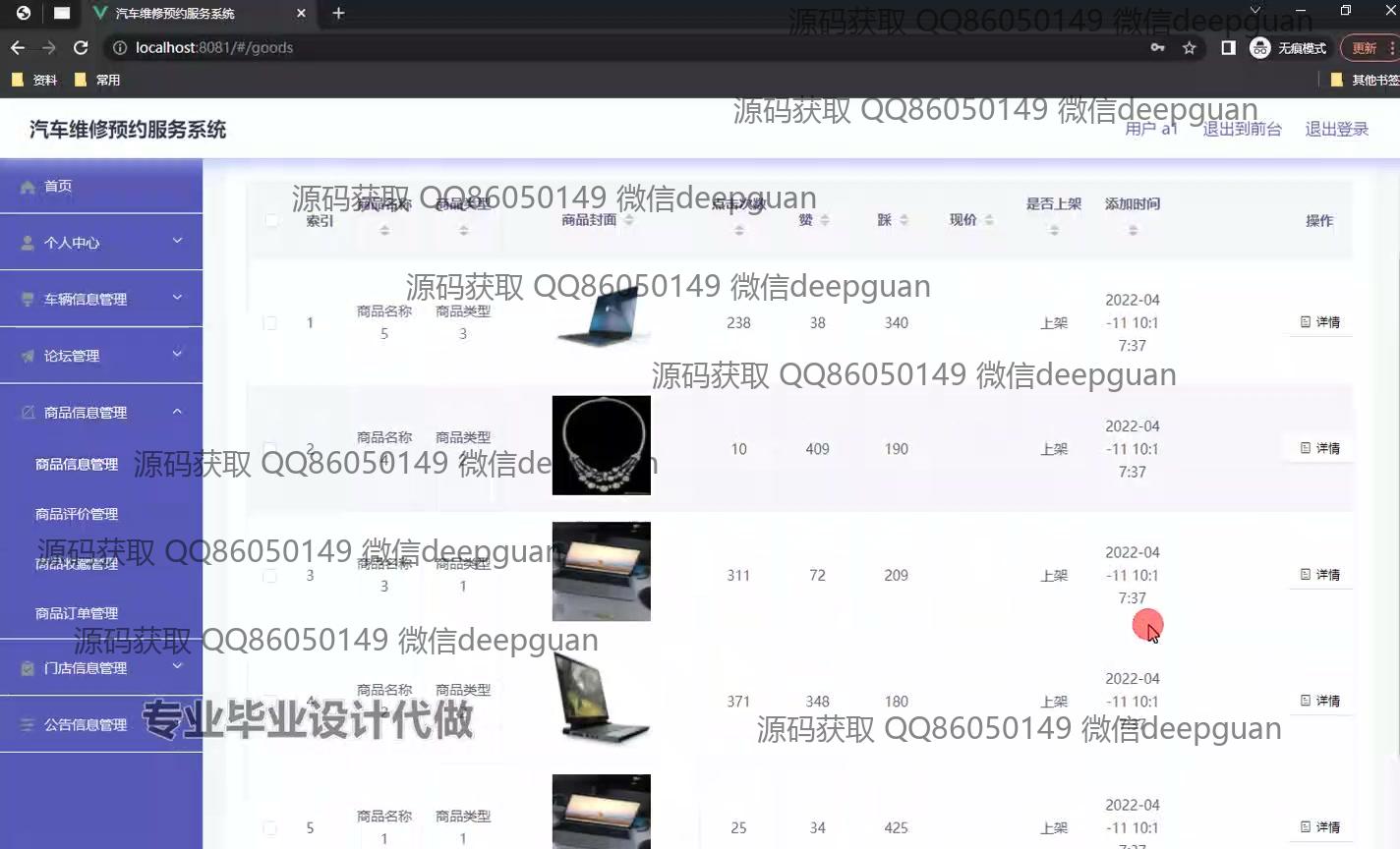Viewport: 1400px width, 849px height.
Task: Click the icon beside 车辆信息管理
Action: [28, 299]
